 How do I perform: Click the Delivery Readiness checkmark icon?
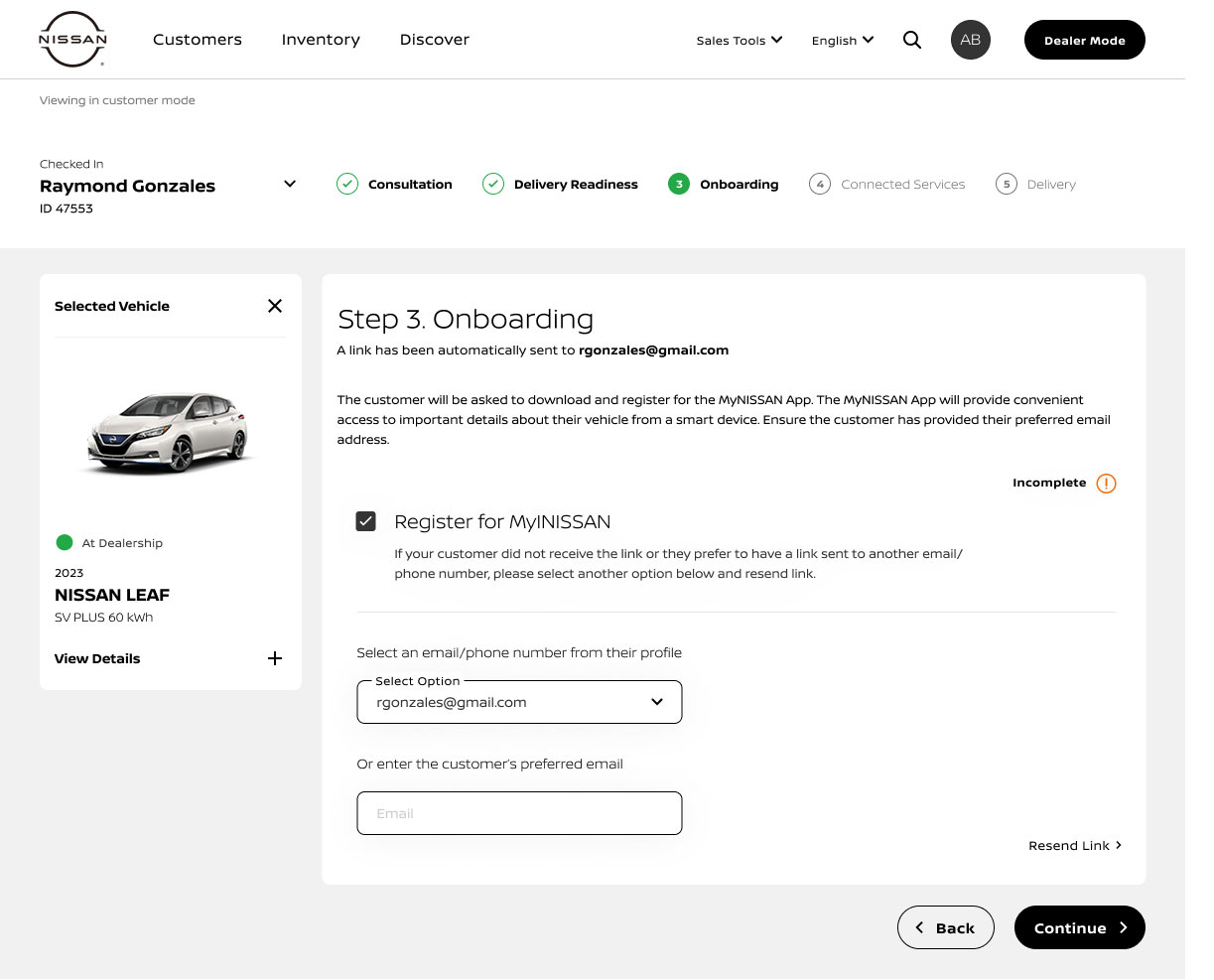pos(492,184)
